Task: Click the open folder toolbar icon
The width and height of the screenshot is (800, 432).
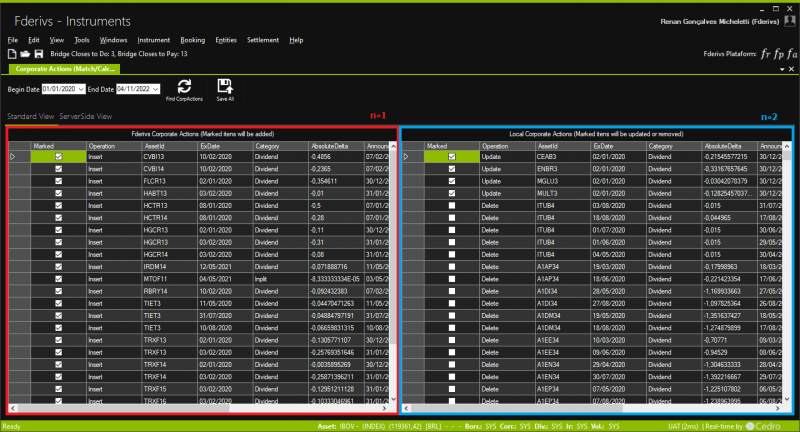Action: [x=25, y=53]
